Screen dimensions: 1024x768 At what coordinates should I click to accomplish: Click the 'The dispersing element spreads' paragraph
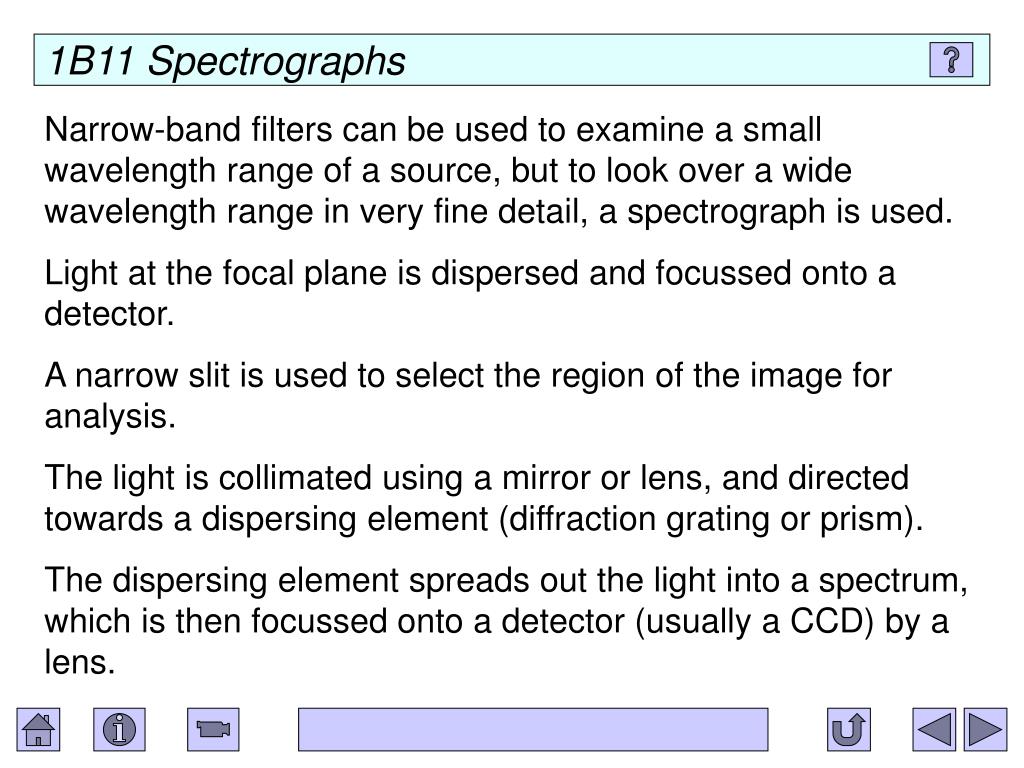[506, 621]
